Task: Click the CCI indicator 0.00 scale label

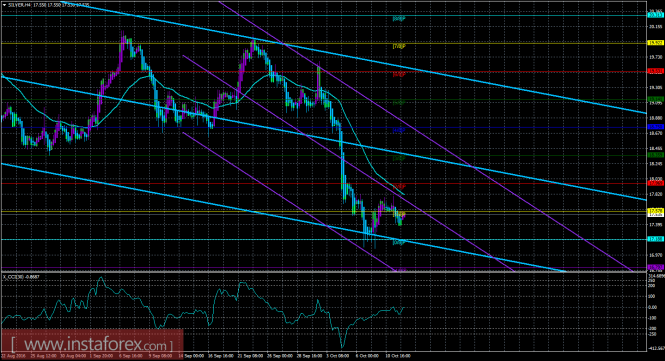Action: (653, 308)
